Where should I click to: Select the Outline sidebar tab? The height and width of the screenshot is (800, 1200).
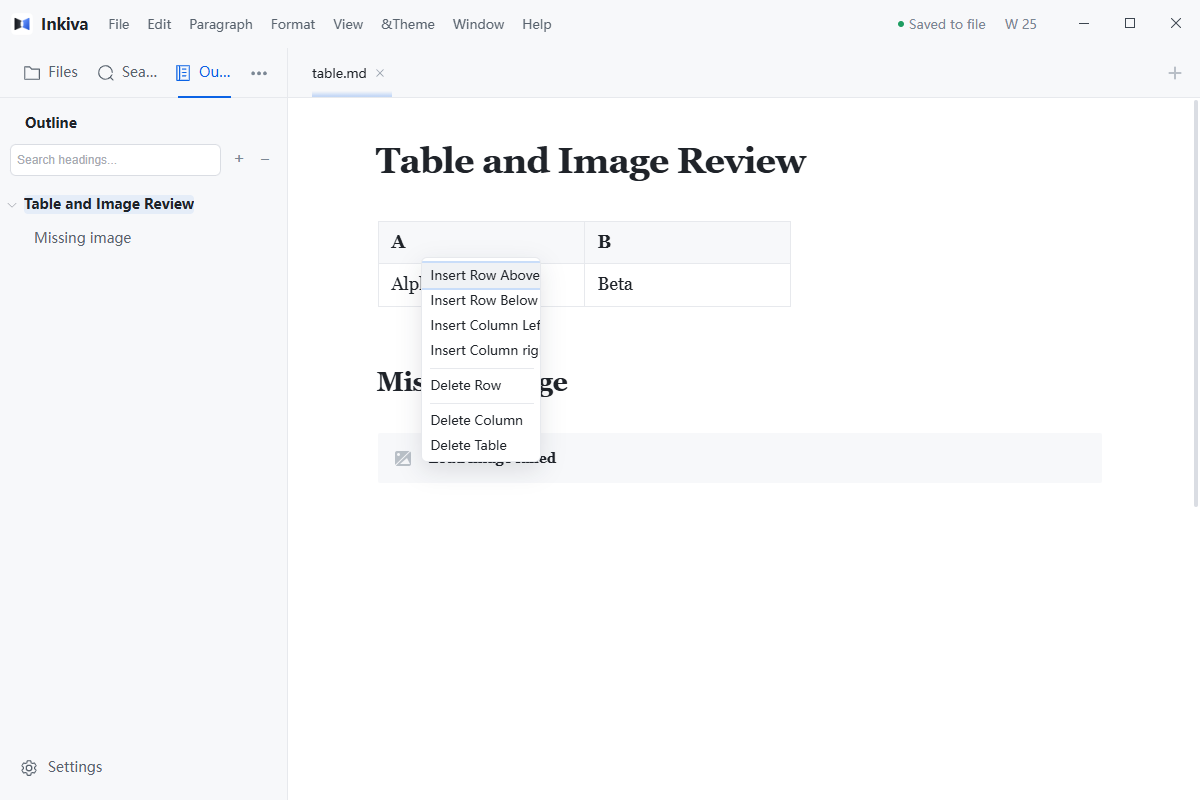(x=203, y=72)
